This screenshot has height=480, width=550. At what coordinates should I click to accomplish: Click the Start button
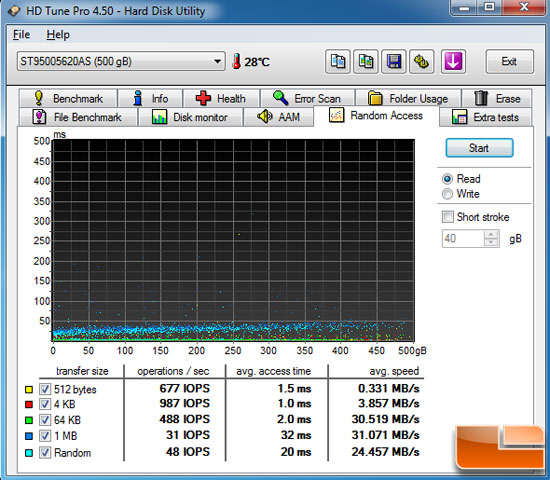click(479, 148)
